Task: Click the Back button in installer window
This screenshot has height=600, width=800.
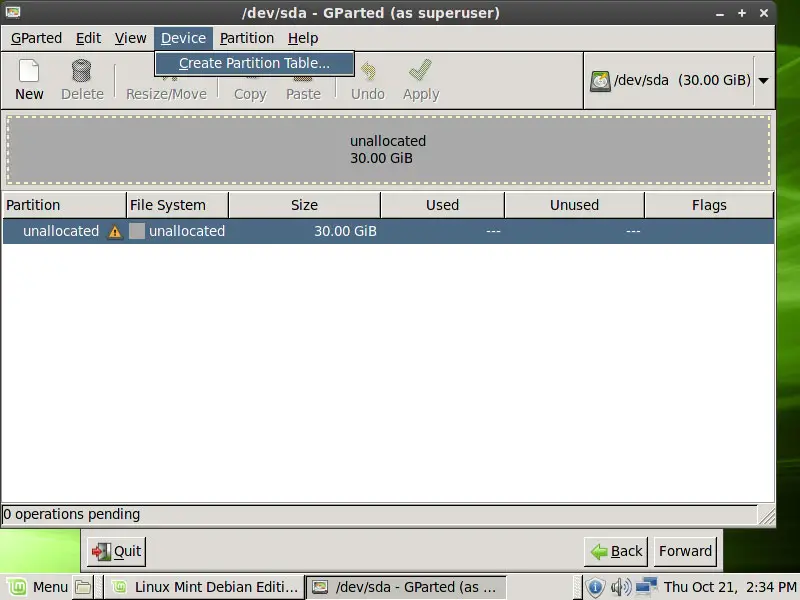Action: click(616, 552)
